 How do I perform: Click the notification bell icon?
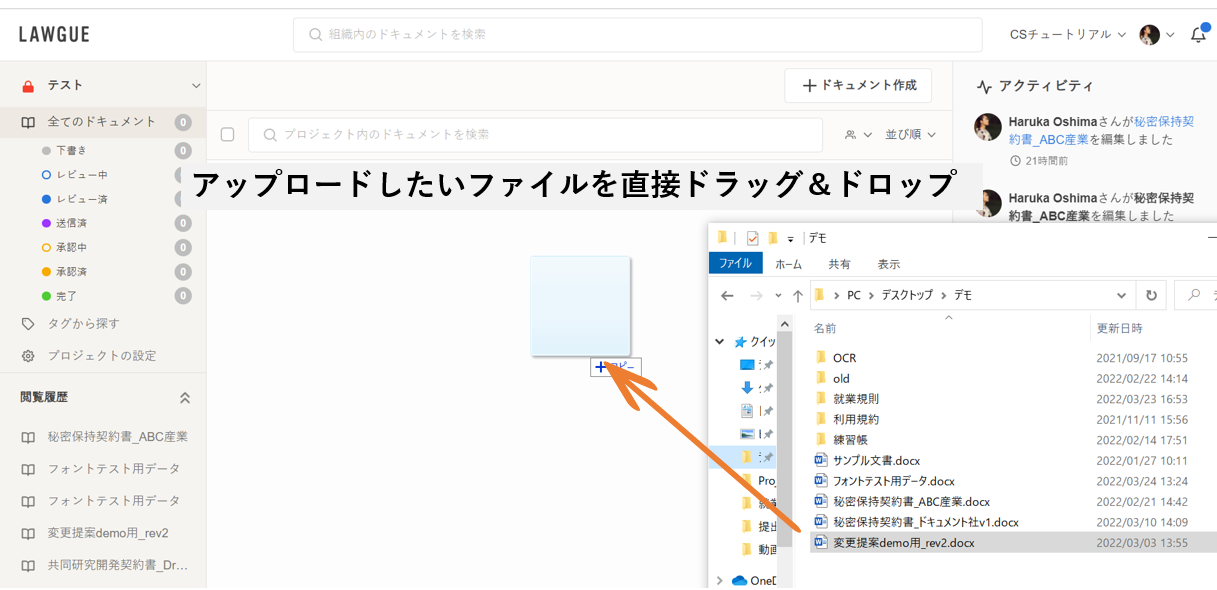pyautogui.click(x=1198, y=35)
